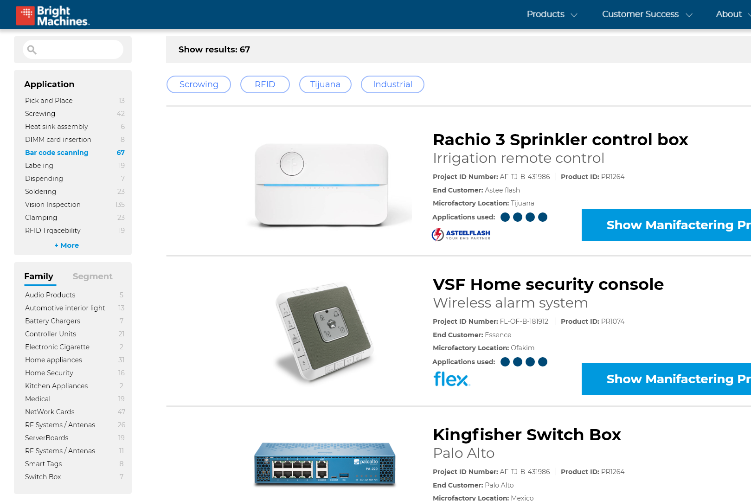Filter by Vision Inspection application

click(x=53, y=205)
